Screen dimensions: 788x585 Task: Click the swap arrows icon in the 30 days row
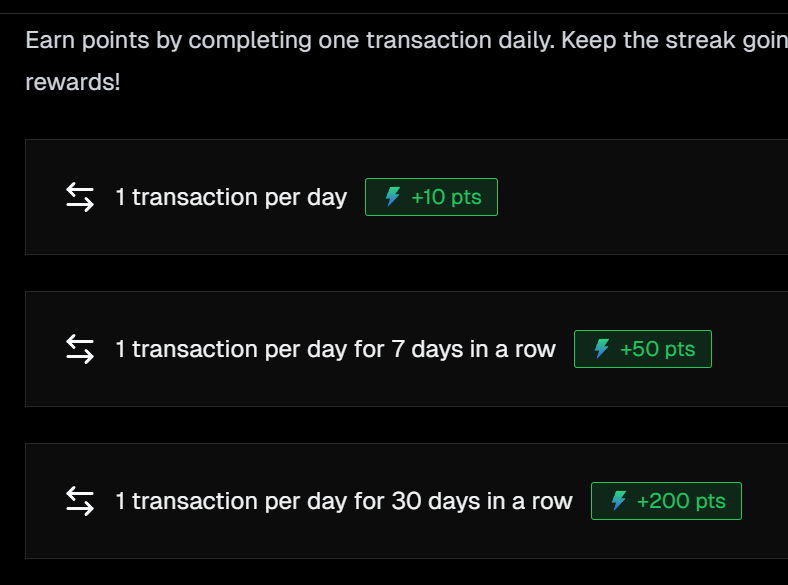click(x=80, y=501)
